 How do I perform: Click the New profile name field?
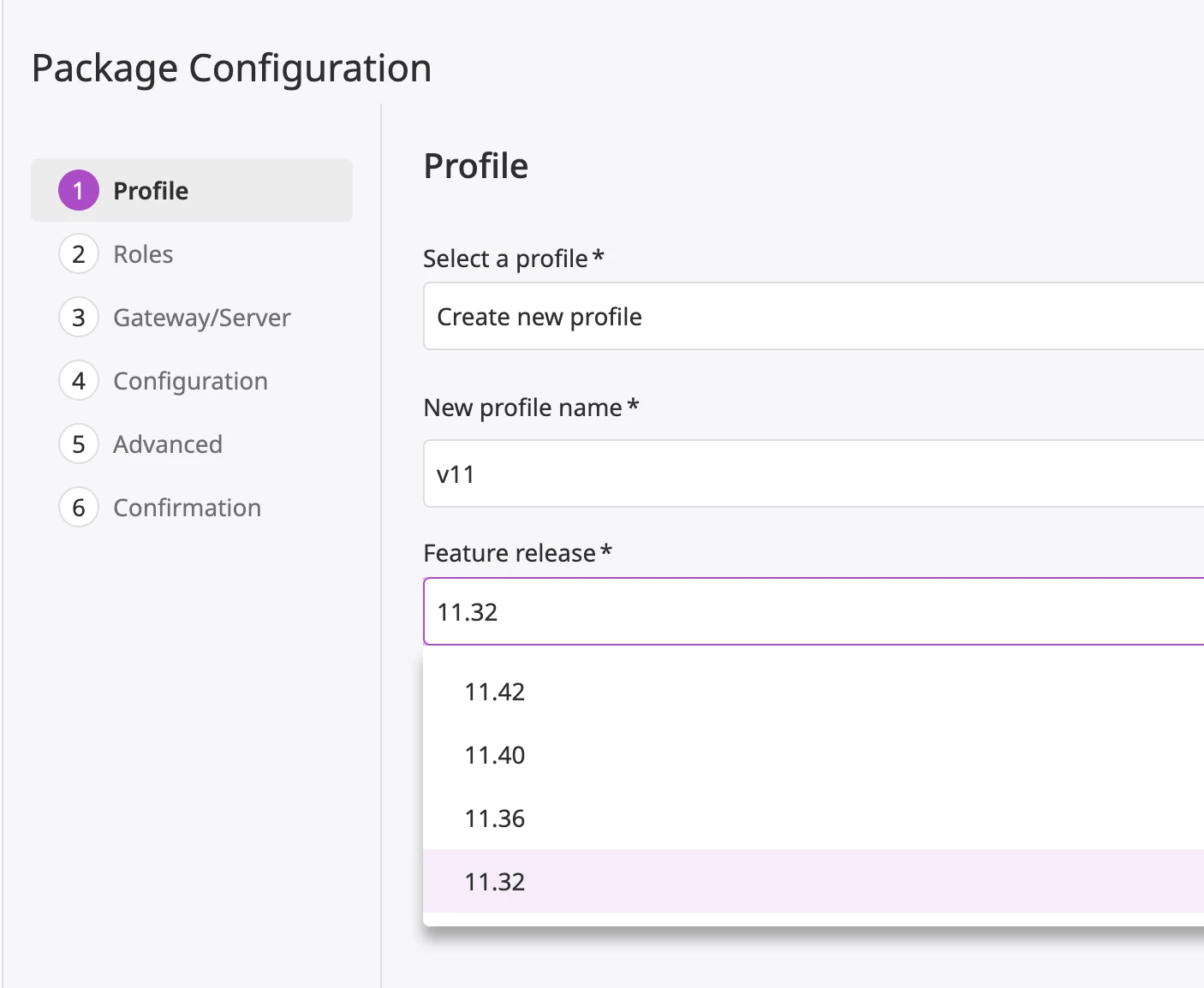(814, 474)
